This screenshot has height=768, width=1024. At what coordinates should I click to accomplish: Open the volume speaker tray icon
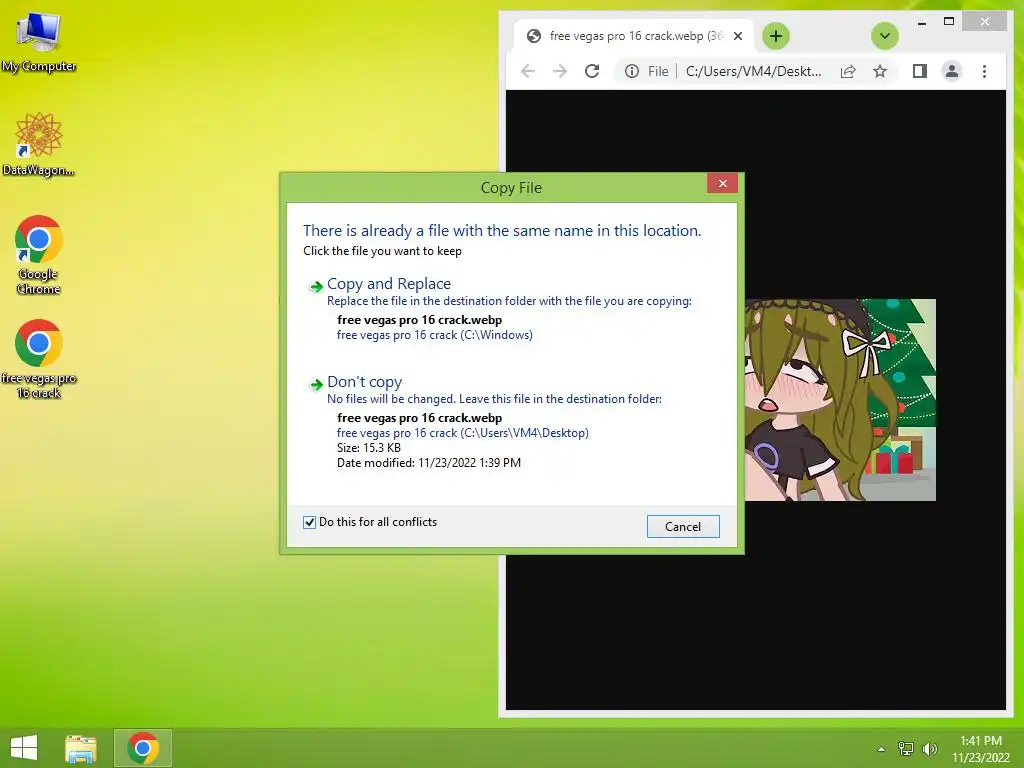[929, 748]
